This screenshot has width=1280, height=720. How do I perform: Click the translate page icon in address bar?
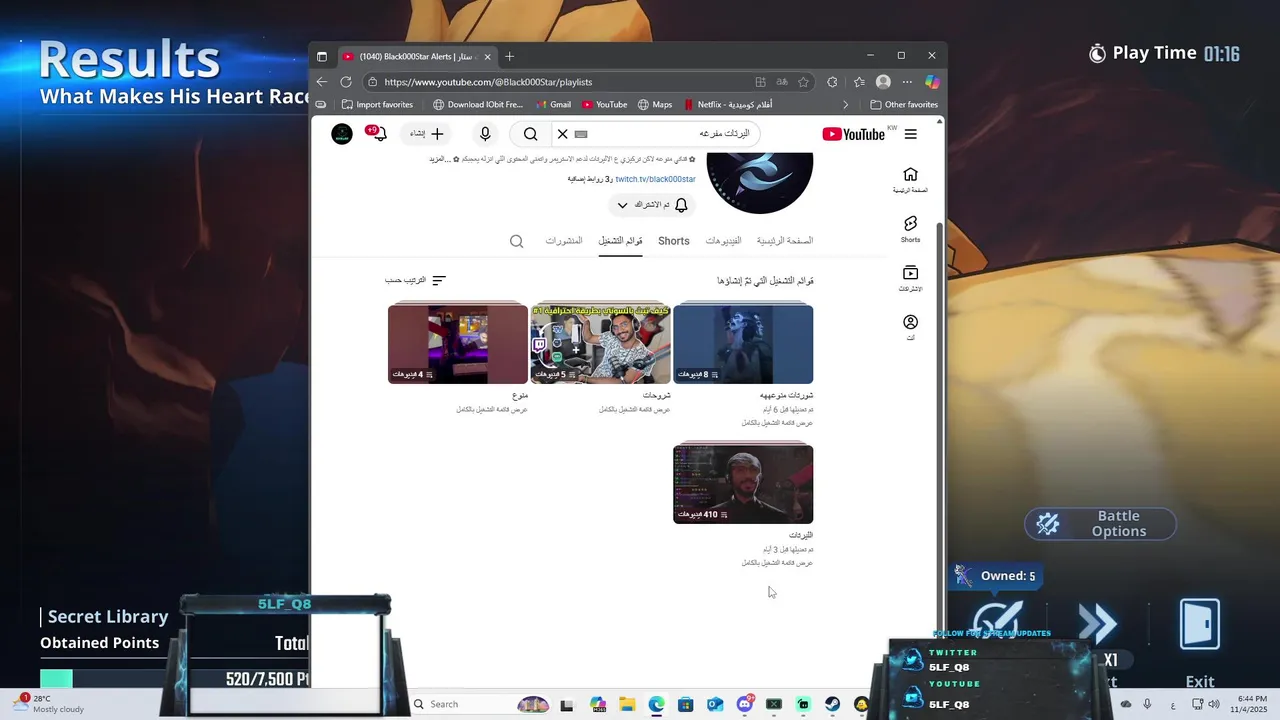coord(782,82)
